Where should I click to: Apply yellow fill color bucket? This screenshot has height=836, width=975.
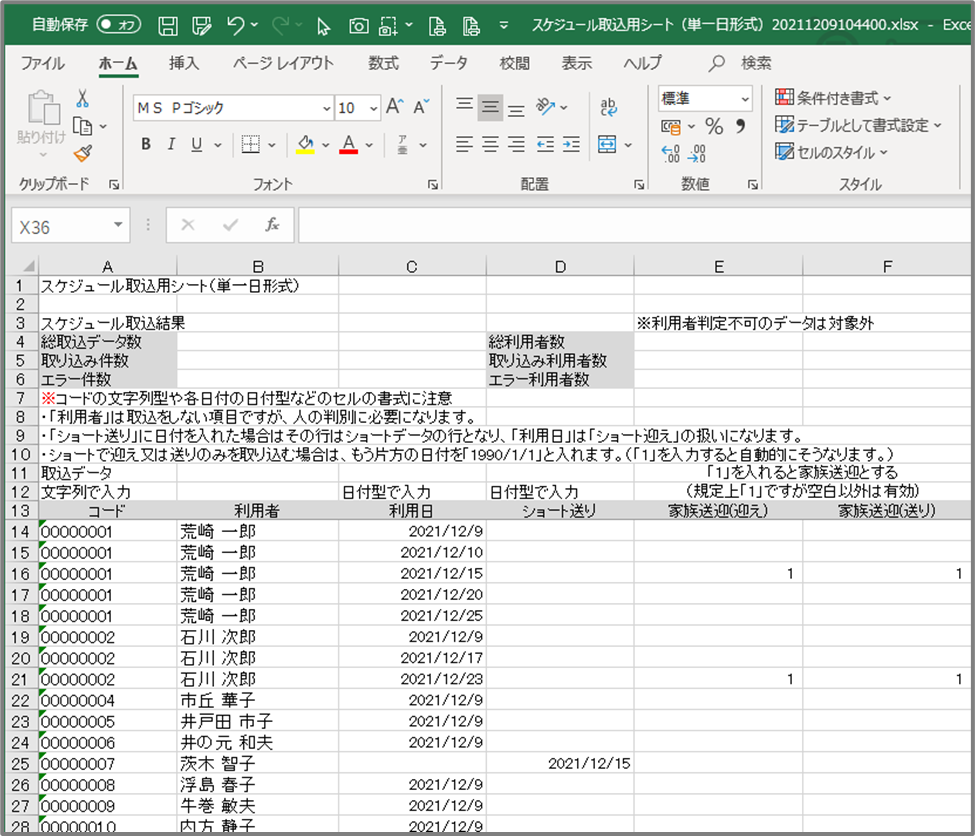coord(305,144)
